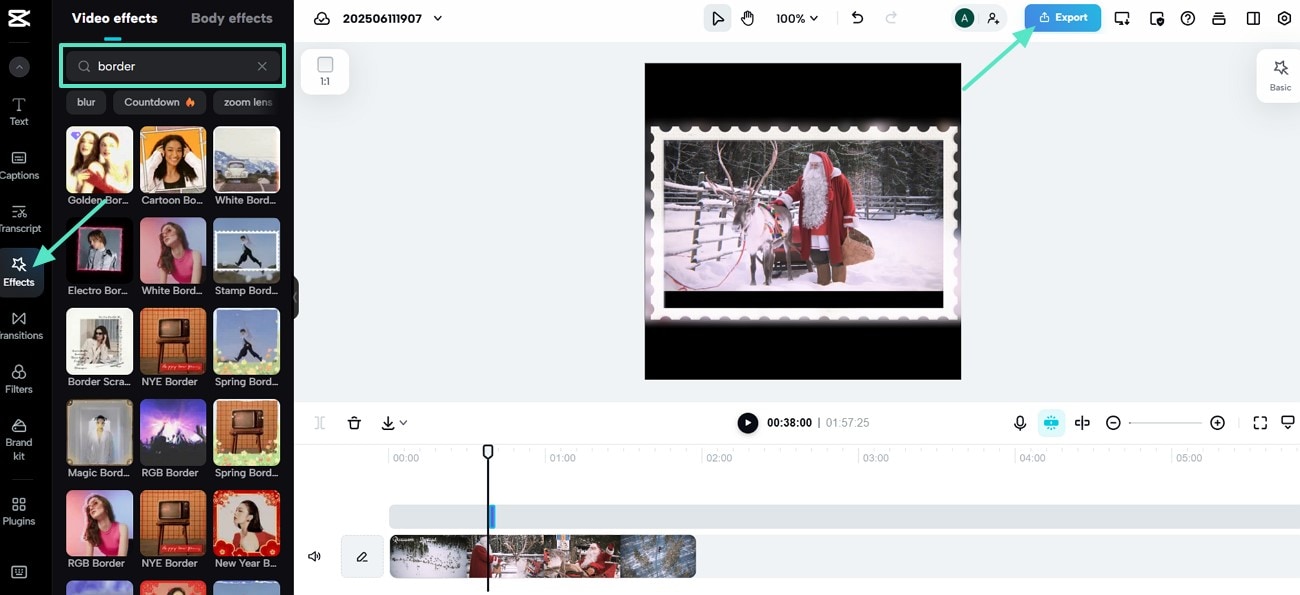Zoom out the timeline with minus icon
Viewport: 1300px width, 595px height.
(1113, 423)
